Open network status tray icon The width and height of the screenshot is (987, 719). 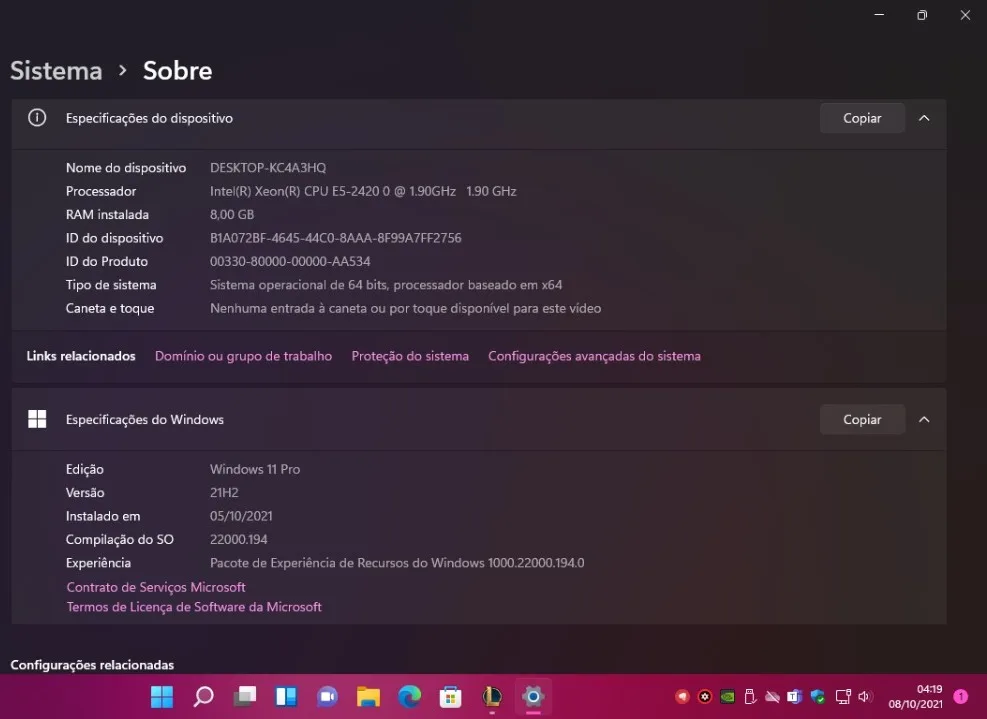pos(843,696)
